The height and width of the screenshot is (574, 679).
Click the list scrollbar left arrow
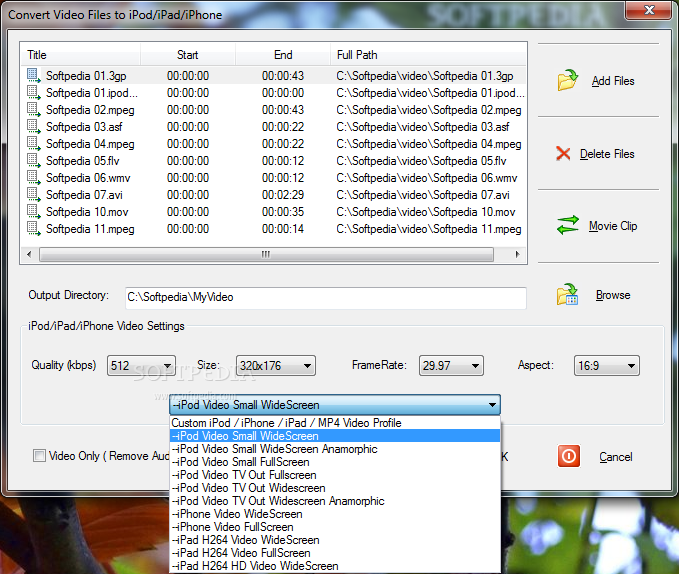(29, 254)
